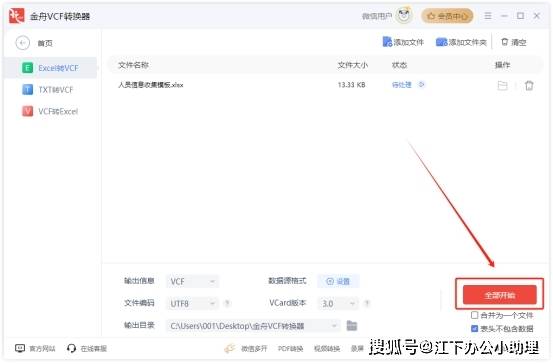553x364 pixels.
Task: Open the 视频转换 link in bottom bar
Action: [327, 349]
